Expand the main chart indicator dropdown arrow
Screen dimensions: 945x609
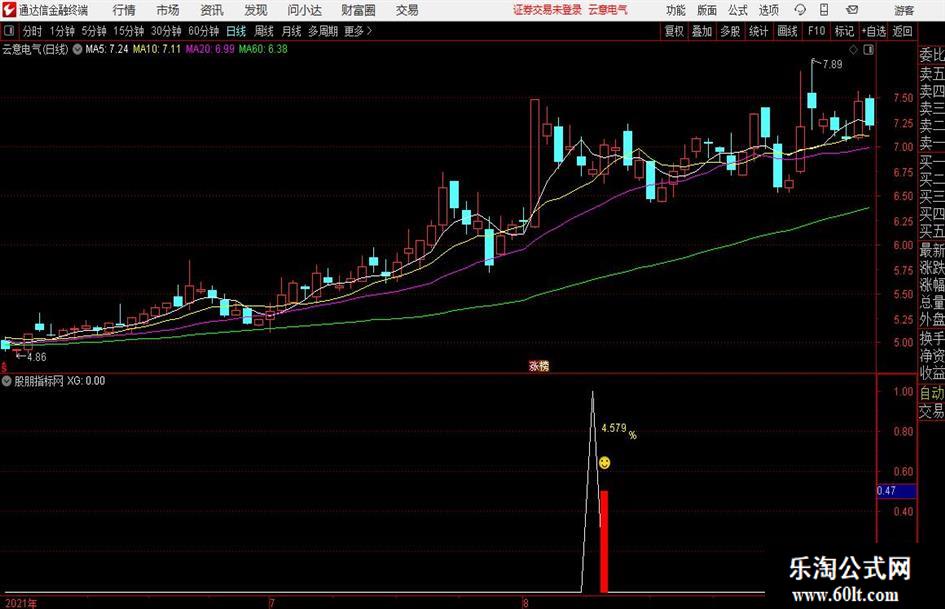click(x=77, y=49)
